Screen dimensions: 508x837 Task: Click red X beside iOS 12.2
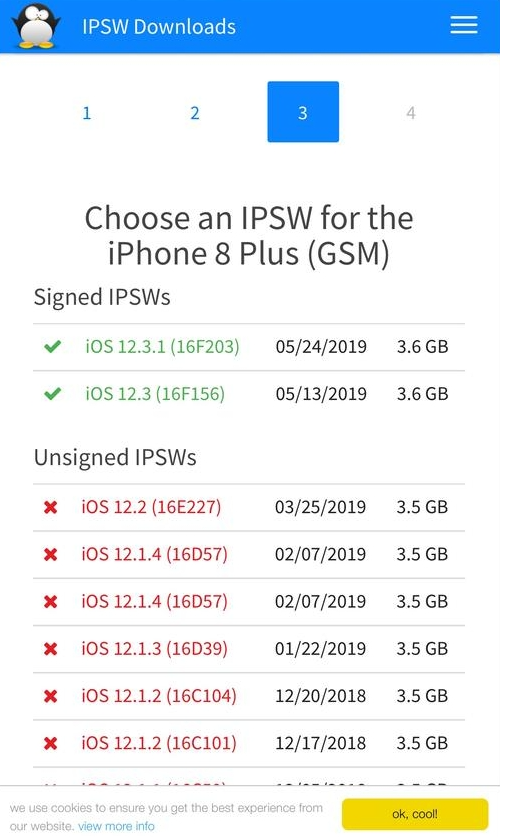[x=51, y=508]
